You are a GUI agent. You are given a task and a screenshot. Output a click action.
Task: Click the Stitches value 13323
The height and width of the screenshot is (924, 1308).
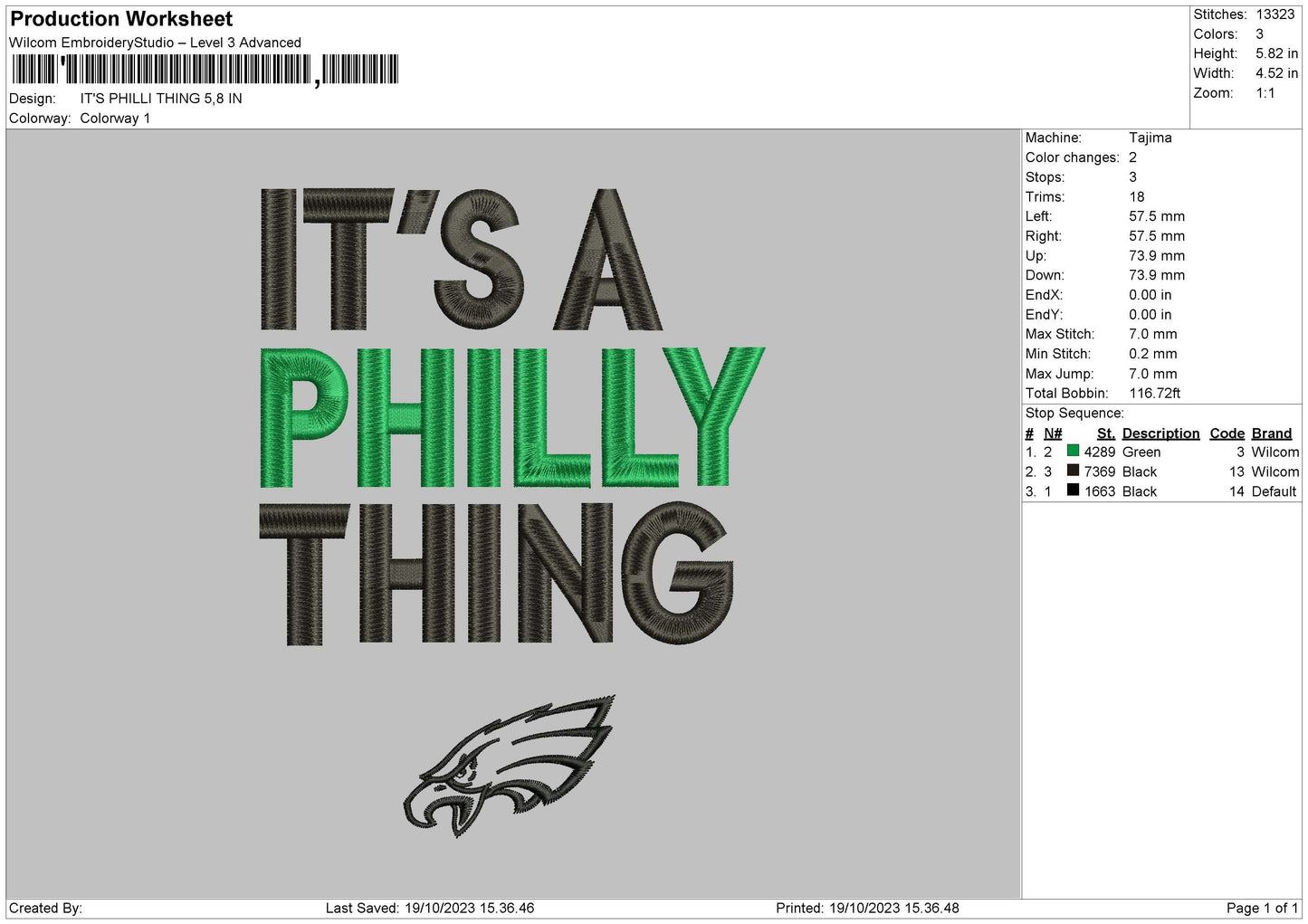[x=1275, y=14]
